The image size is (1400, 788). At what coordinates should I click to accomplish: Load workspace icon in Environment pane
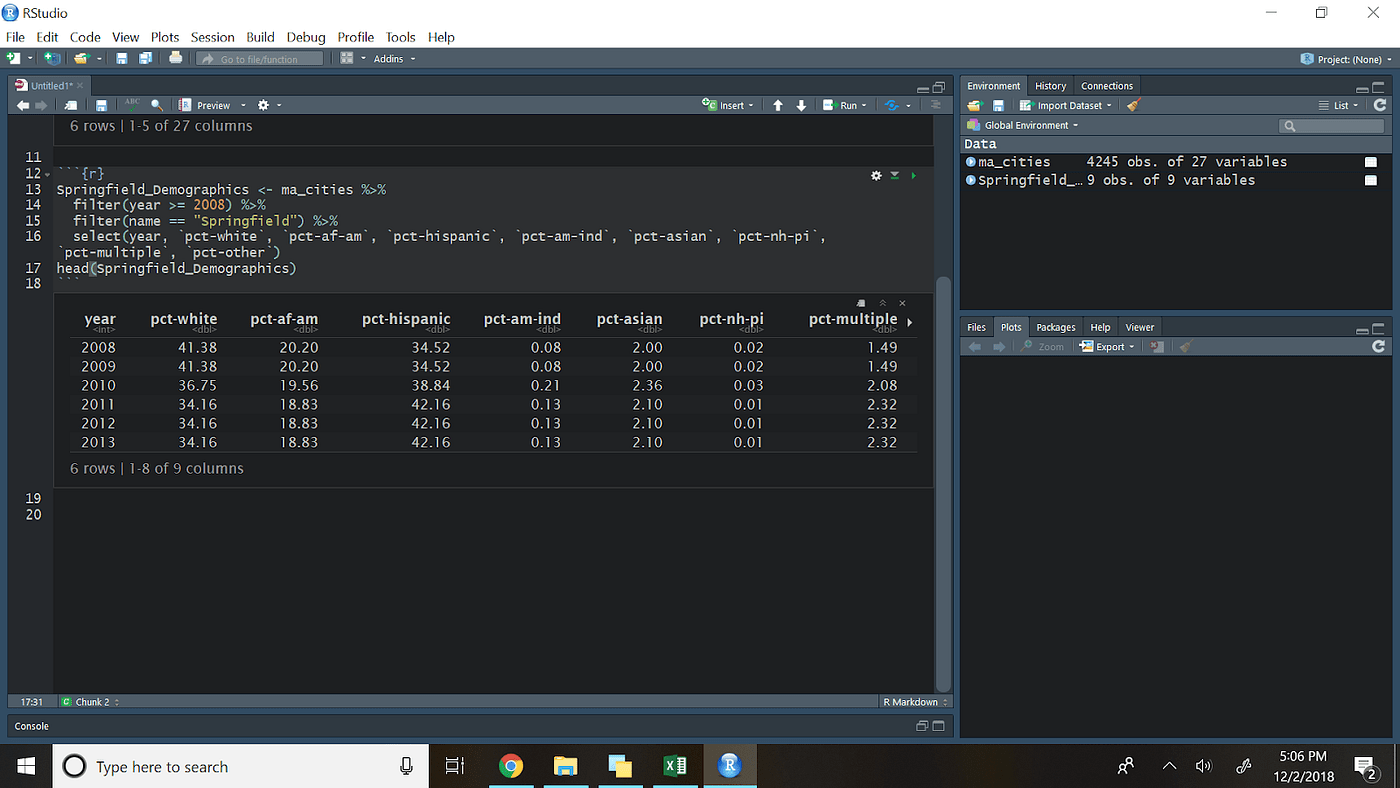point(975,105)
